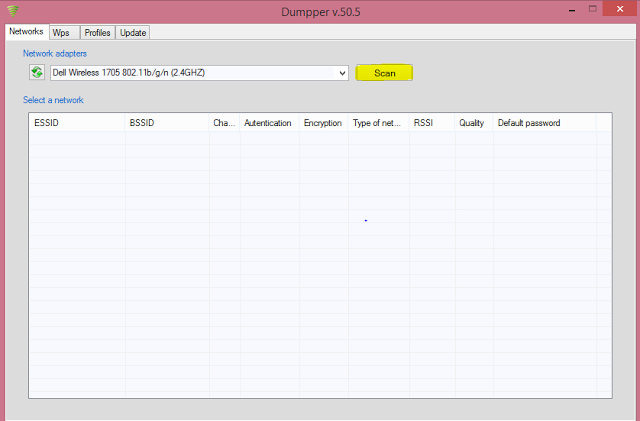Viewport: 640px width, 421px height.
Task: Maximize the Dumpper window
Action: [593, 9]
